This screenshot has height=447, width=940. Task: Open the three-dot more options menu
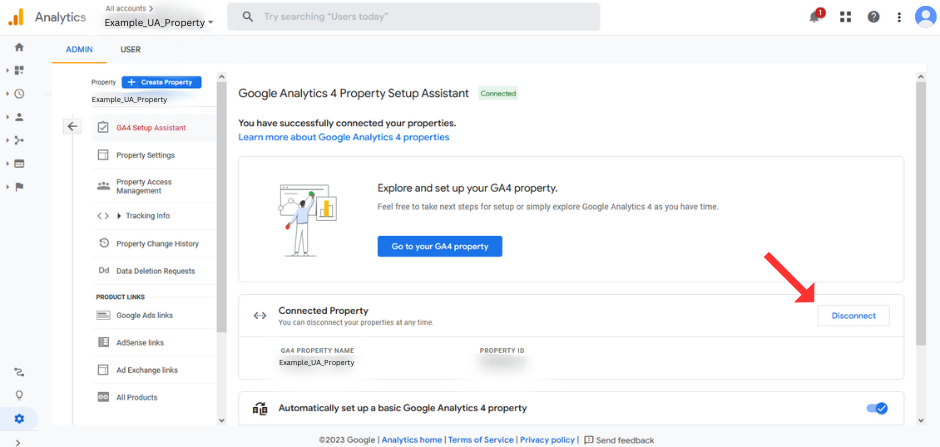coord(899,17)
